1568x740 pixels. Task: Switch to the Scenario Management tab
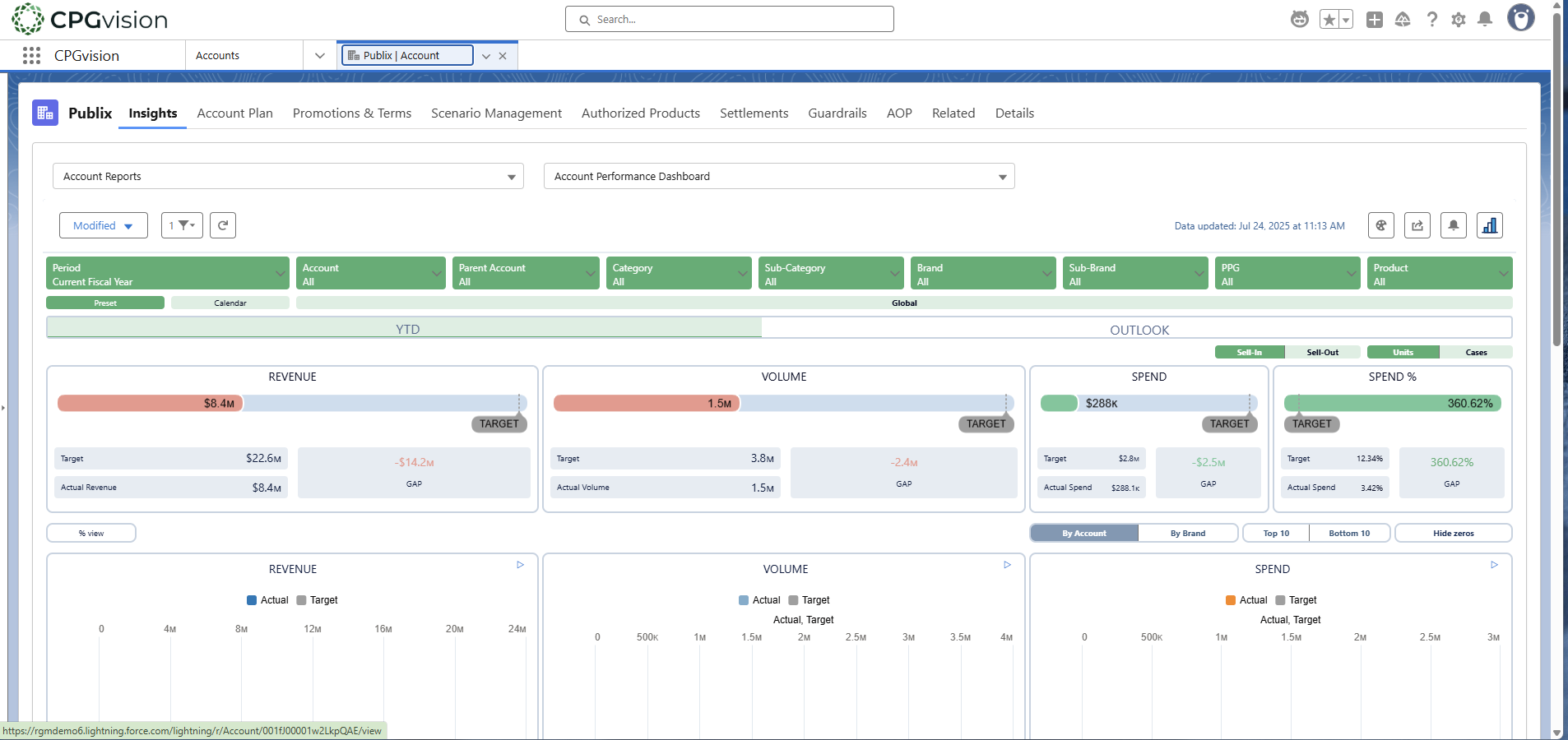[x=495, y=113]
